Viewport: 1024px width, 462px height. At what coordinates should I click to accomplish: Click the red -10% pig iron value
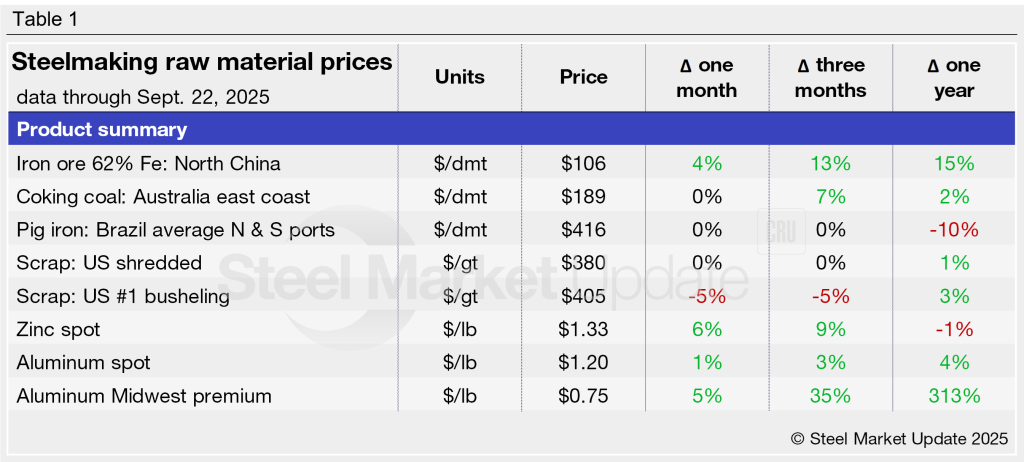pos(954,230)
